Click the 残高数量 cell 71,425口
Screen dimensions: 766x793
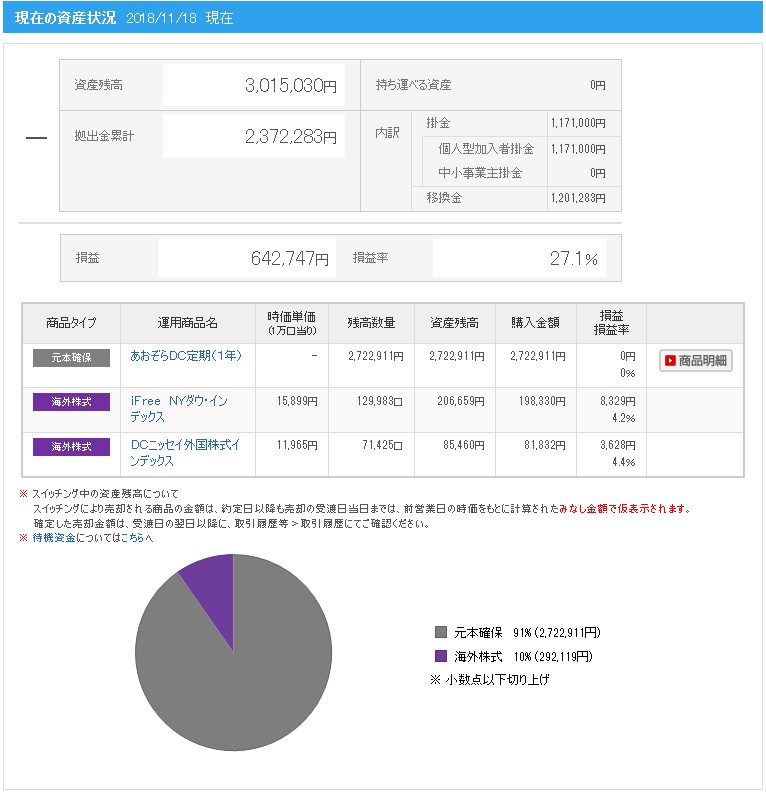point(382,445)
